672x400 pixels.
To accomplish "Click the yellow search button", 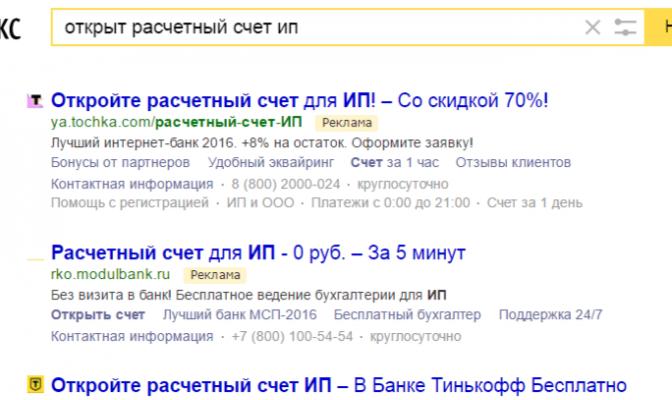I will [x=659, y=27].
